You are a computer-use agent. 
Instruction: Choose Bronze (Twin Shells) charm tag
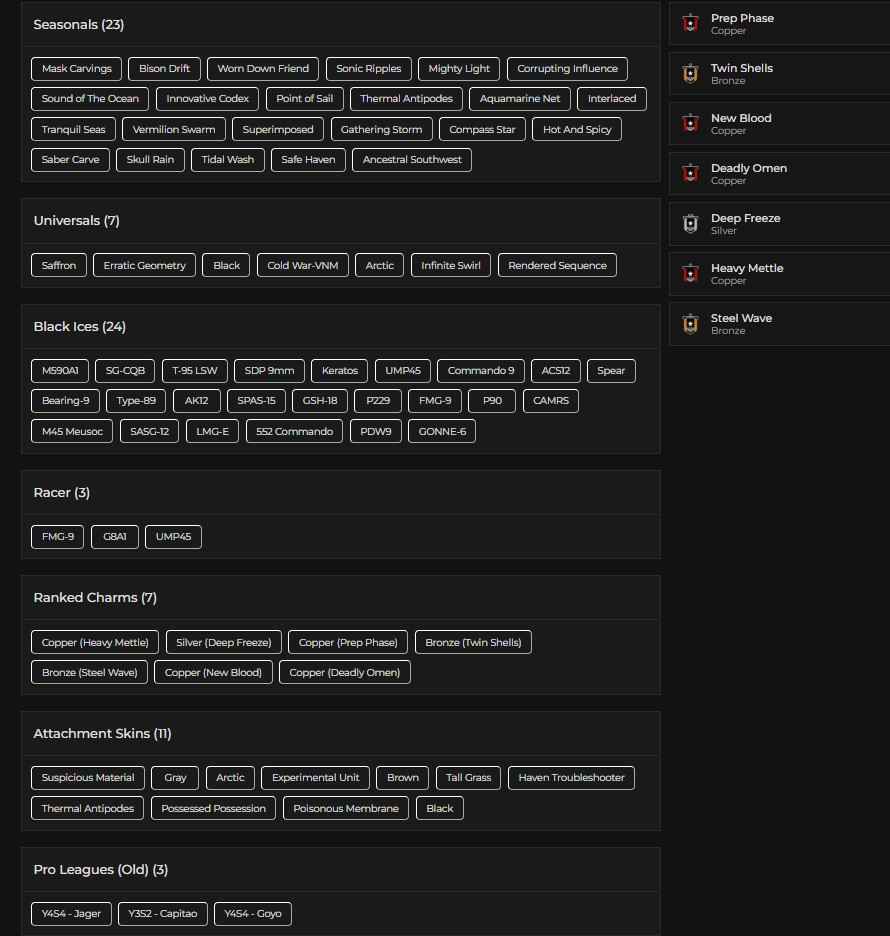[473, 642]
